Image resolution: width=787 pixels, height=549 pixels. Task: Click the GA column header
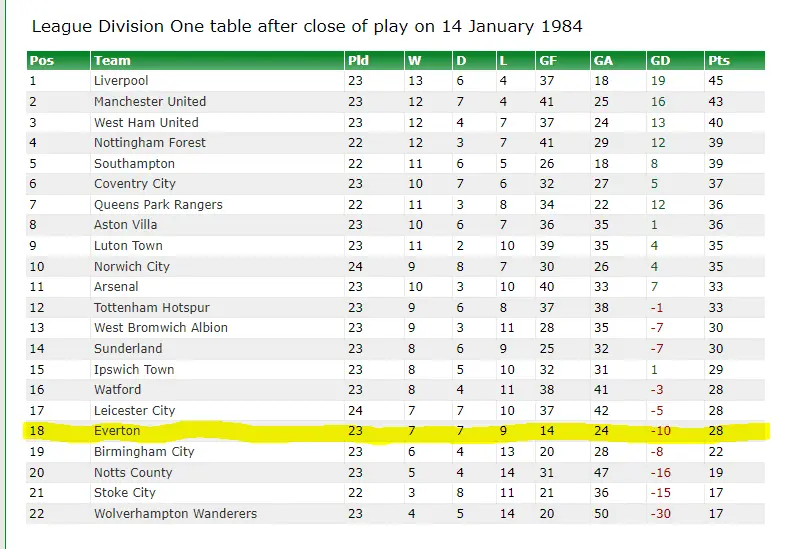coord(603,61)
